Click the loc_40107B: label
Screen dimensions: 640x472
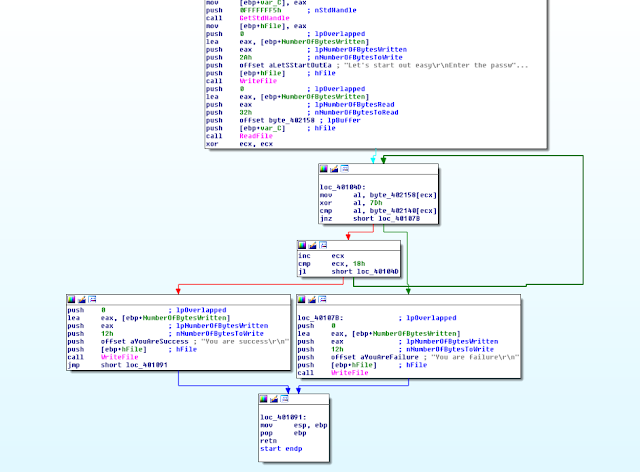click(x=320, y=318)
